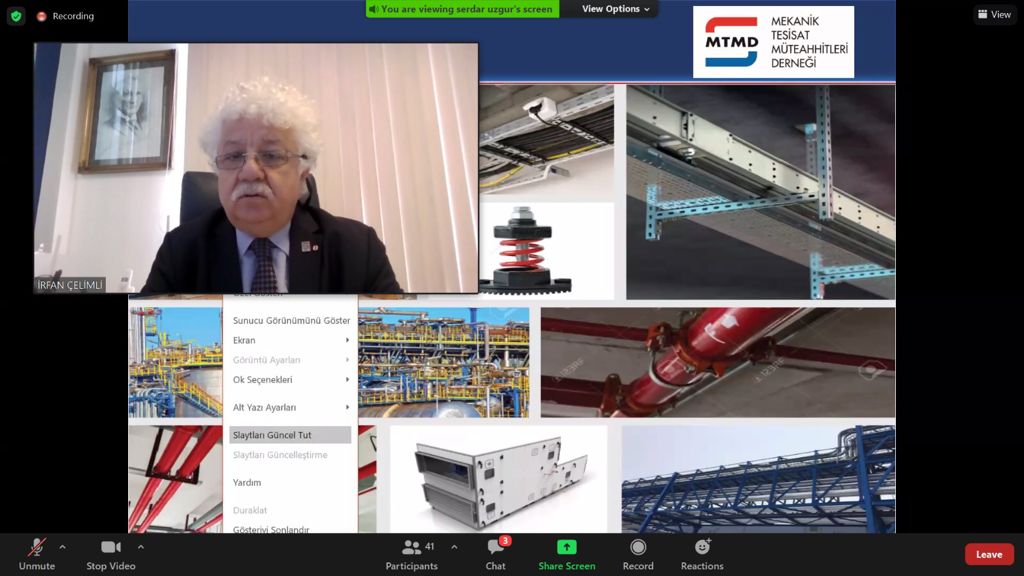Expand the video options arrow beside Stop Video
Screen dimensions: 1024x576
[x=140, y=547]
